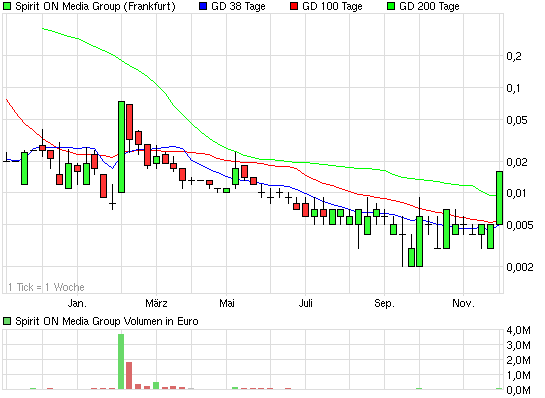Click the tall red candlestick after the February spike

[x=129, y=122]
